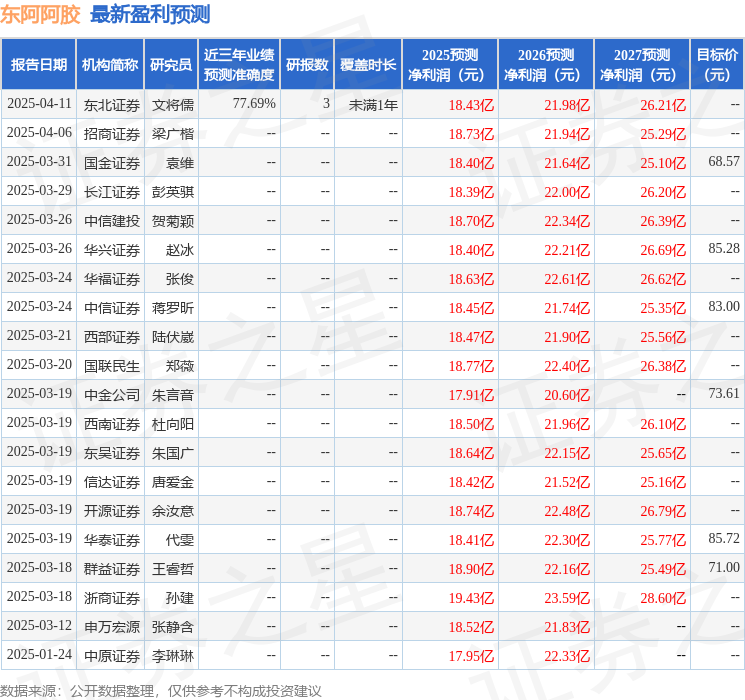Click analyst name 蒋罗昕
745x700 pixels.
click(x=173, y=308)
